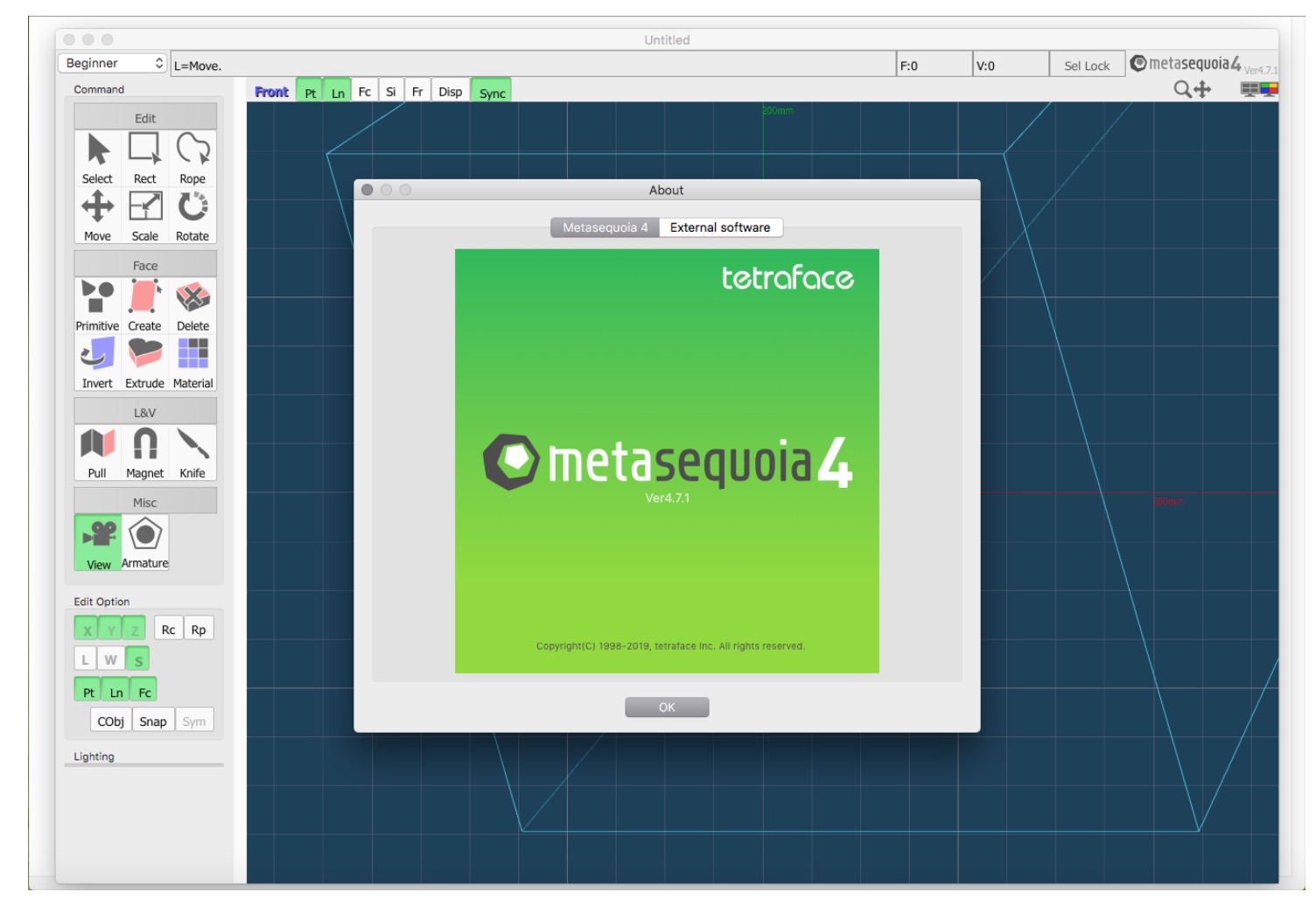
Task: Click the zoom and pan view icon
Action: (1193, 89)
